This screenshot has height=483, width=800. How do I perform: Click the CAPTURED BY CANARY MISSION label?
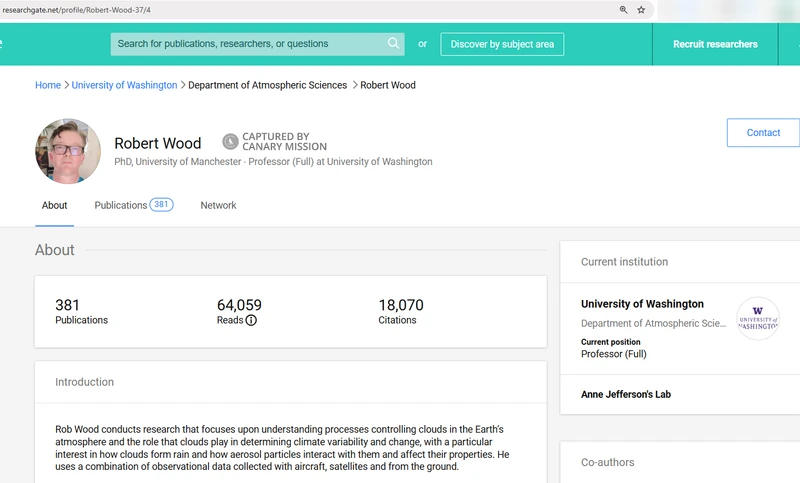[x=284, y=141]
